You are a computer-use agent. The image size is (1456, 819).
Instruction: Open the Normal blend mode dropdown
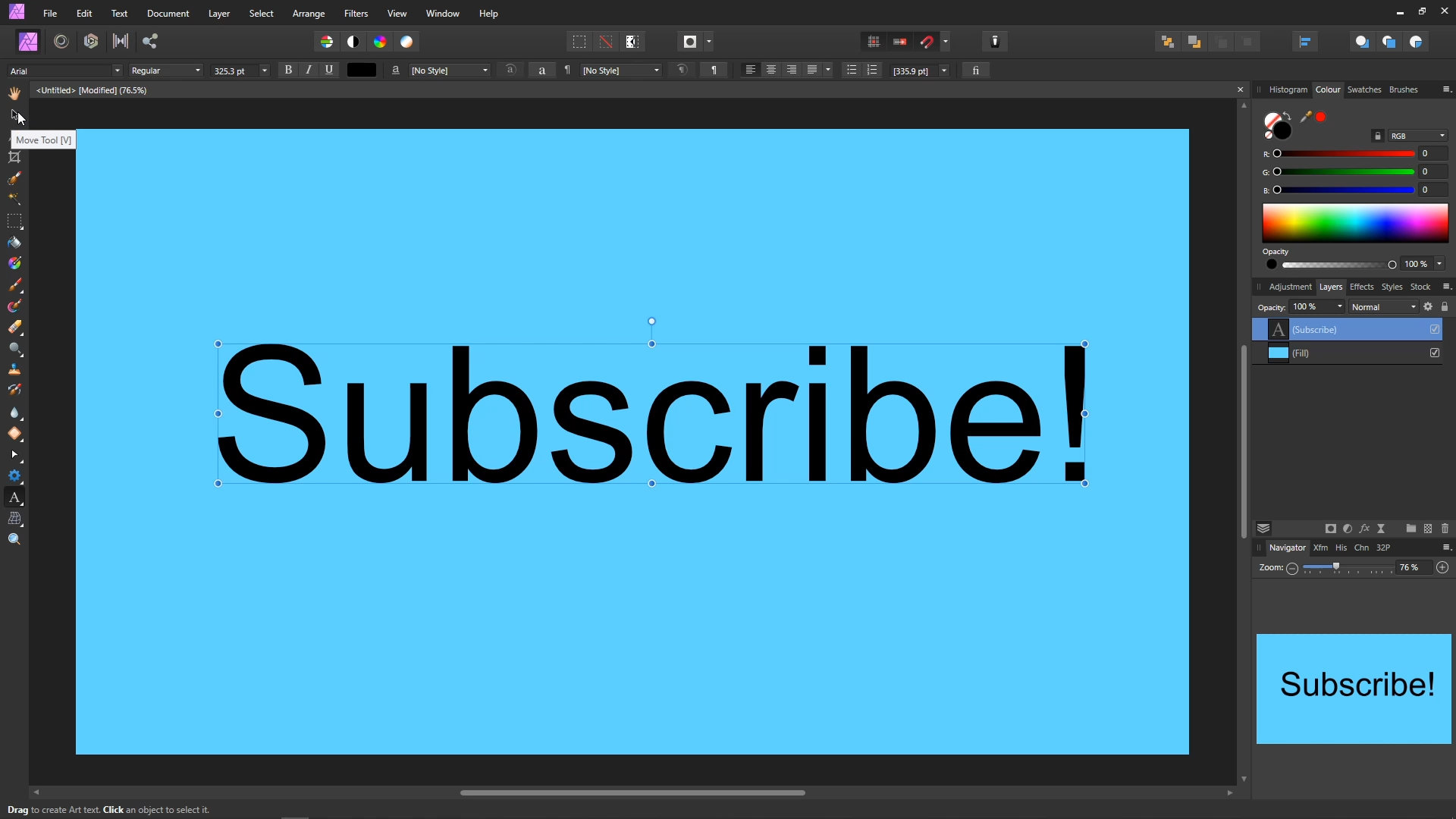tap(1383, 307)
